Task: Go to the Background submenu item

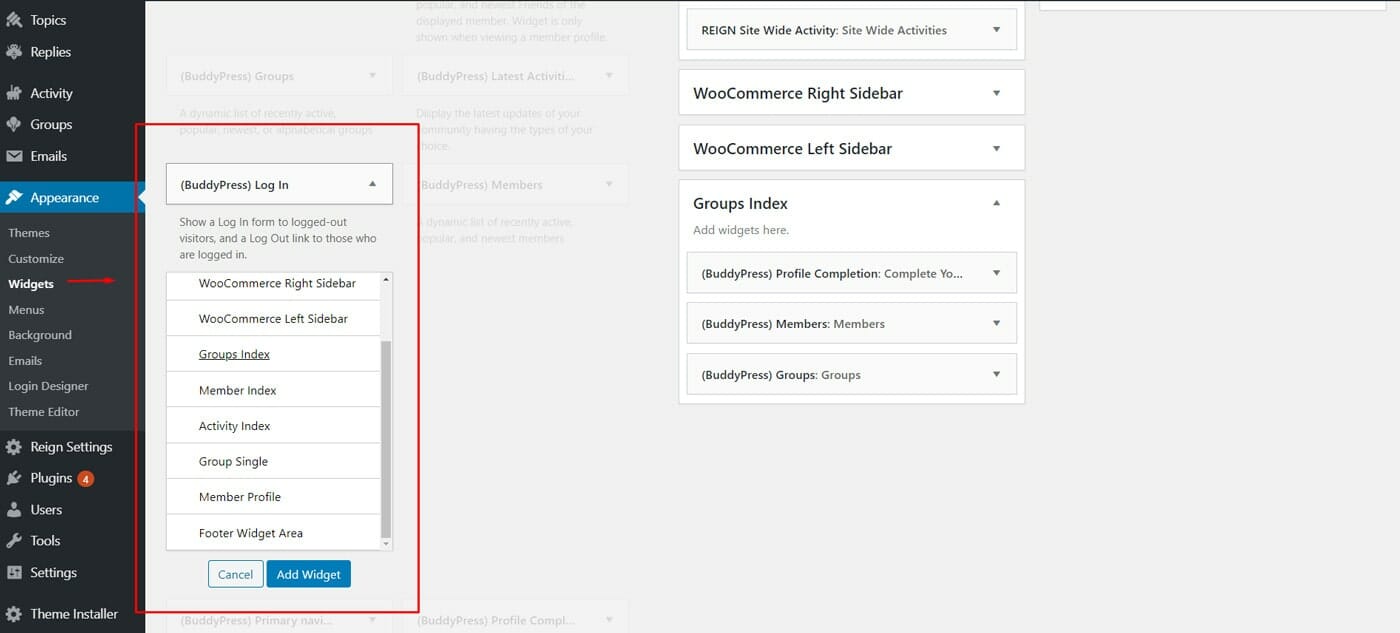Action: 40,335
